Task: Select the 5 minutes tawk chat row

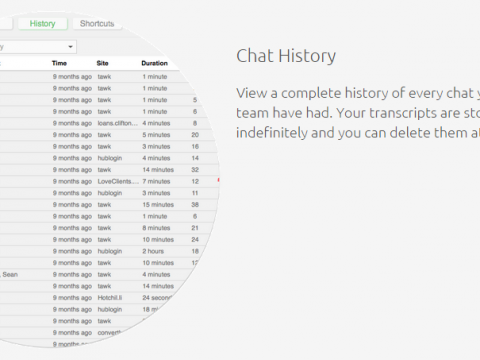Action: 105,135
